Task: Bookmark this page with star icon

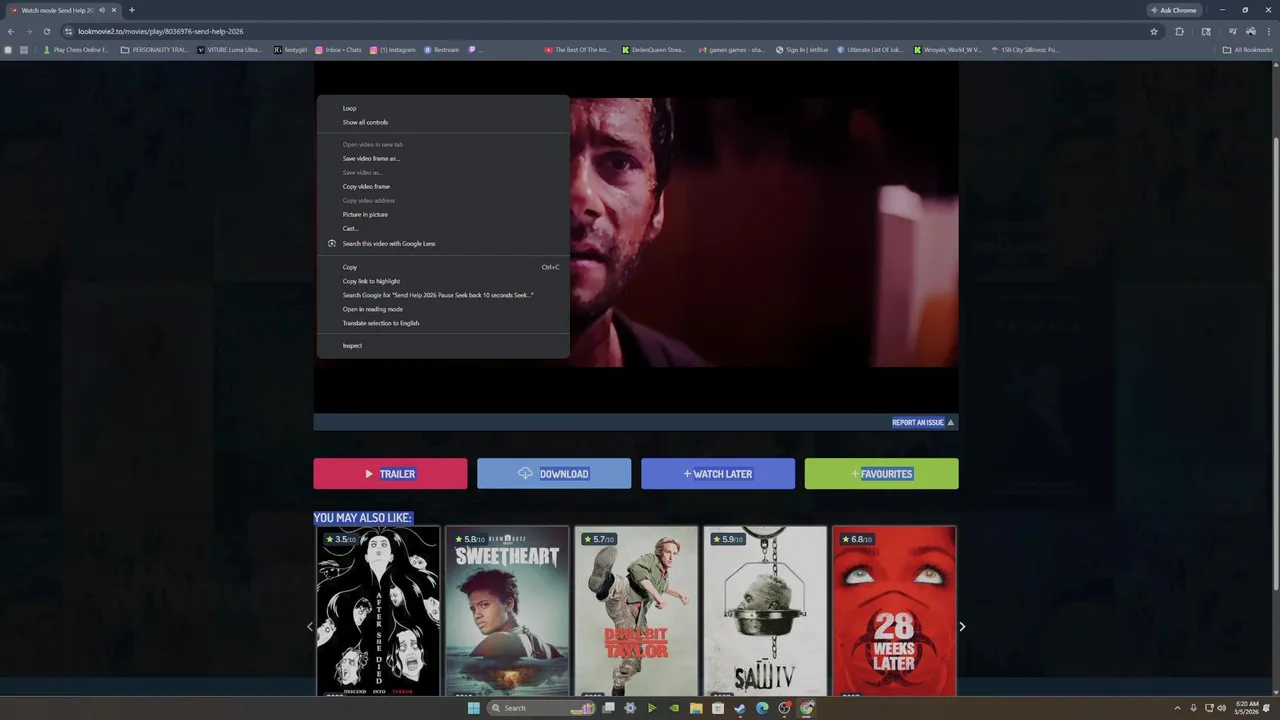Action: (x=1154, y=31)
